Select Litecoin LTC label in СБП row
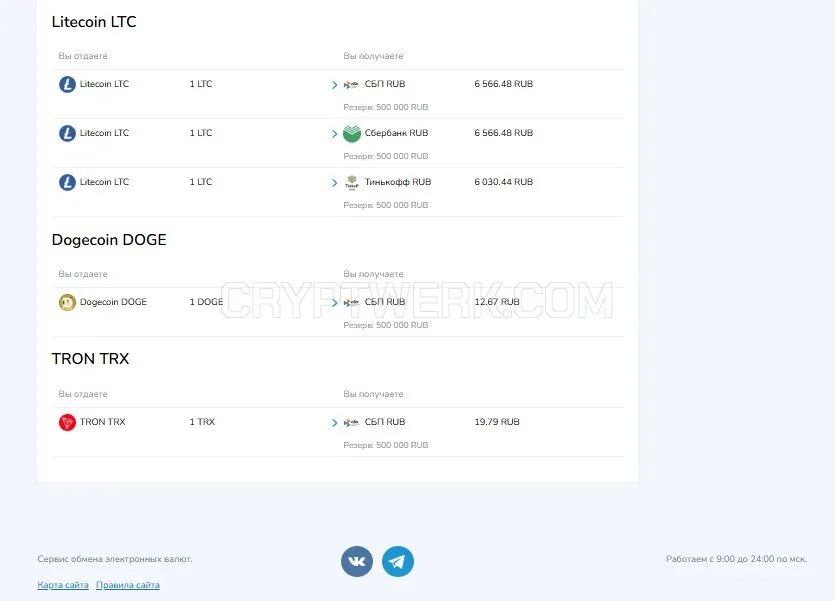Image resolution: width=835 pixels, height=601 pixels. coord(104,84)
